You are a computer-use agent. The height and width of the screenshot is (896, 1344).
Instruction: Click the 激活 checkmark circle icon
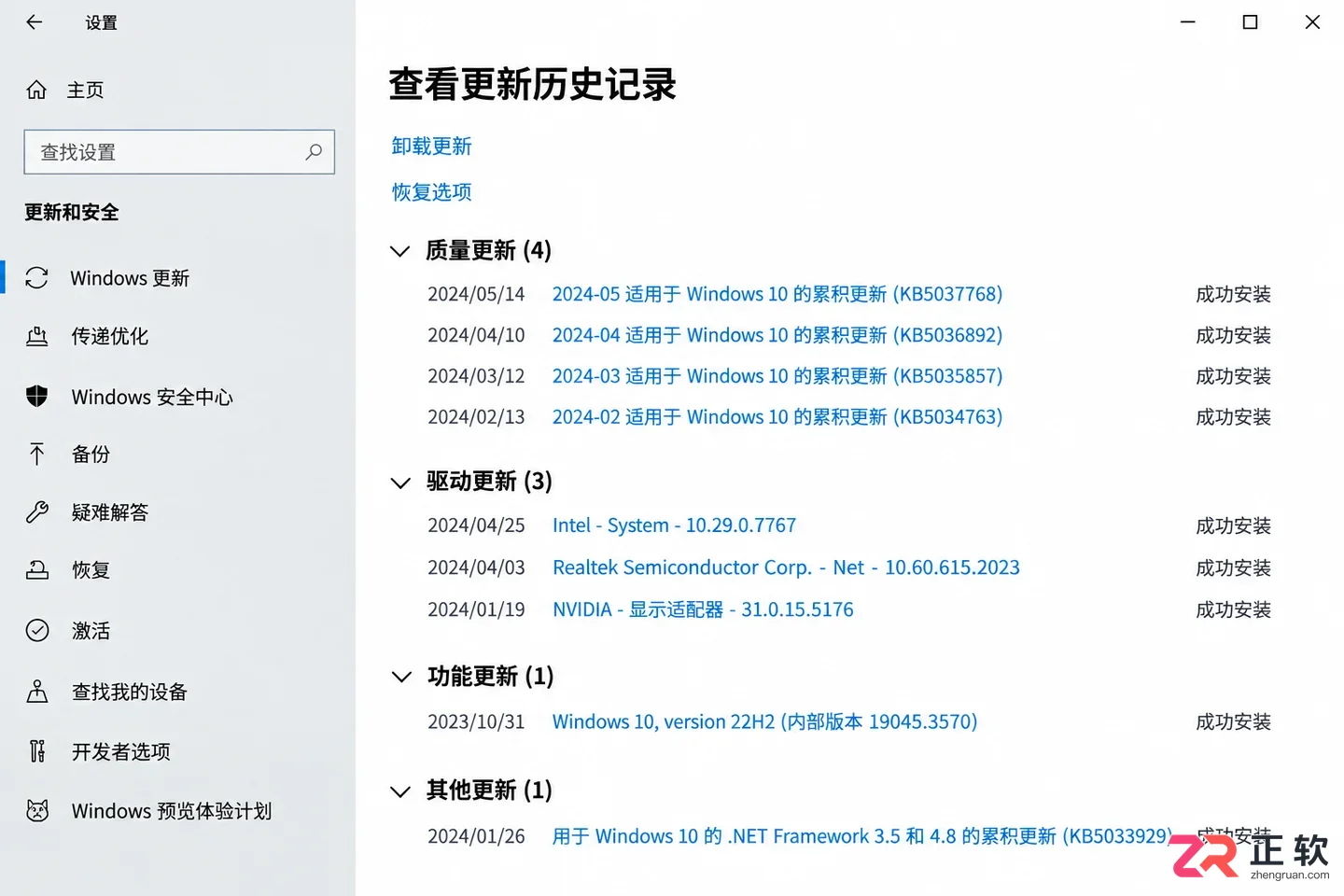(x=36, y=631)
